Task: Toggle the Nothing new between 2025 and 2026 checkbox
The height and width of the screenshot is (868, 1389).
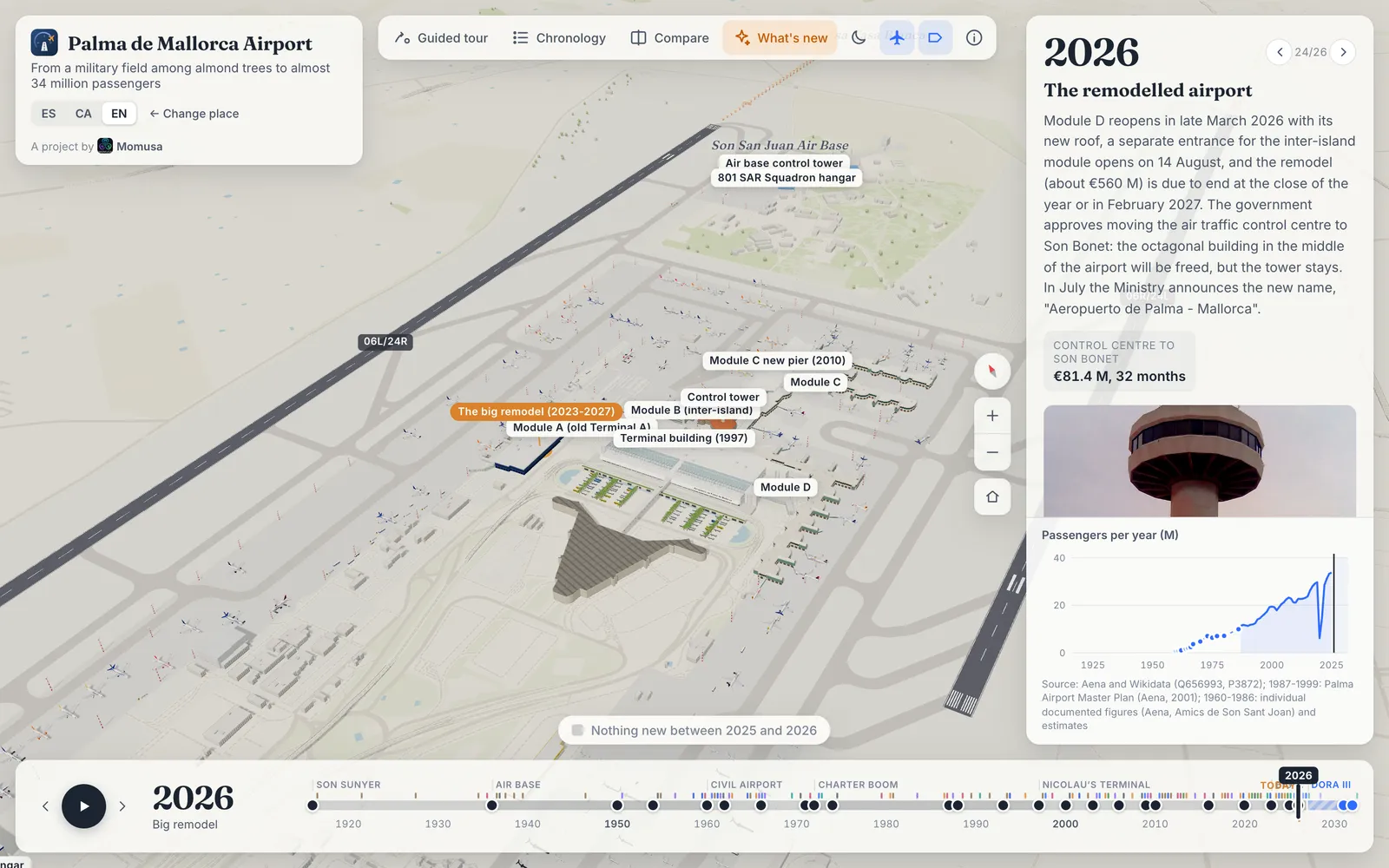Action: pyautogui.click(x=577, y=730)
